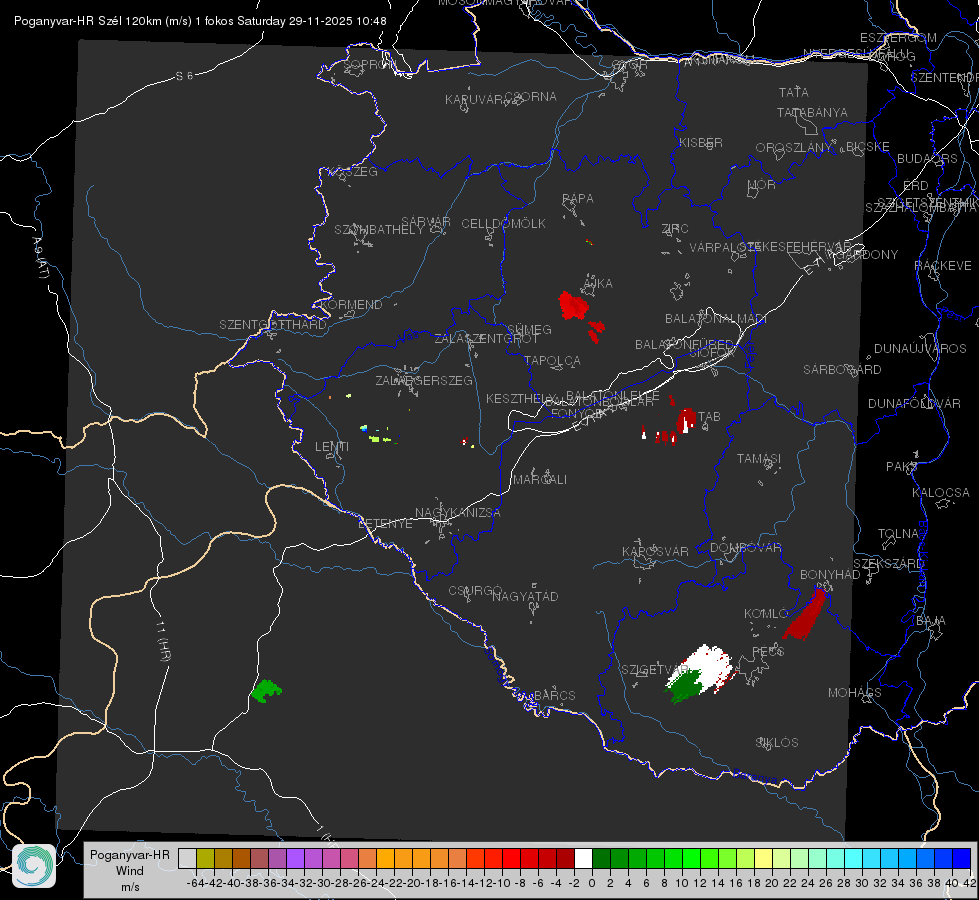Click the SOPRON city label
The width and height of the screenshot is (979, 900).
coord(369,64)
